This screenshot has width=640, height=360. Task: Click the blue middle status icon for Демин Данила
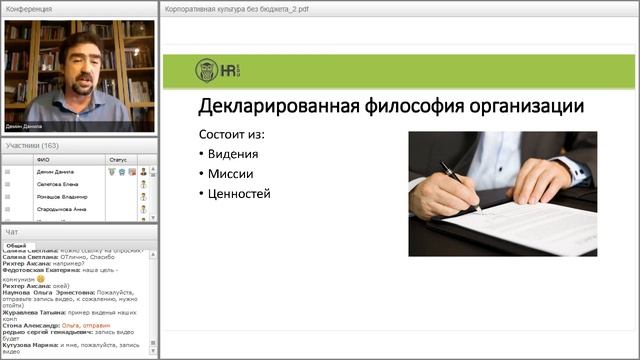[122, 172]
